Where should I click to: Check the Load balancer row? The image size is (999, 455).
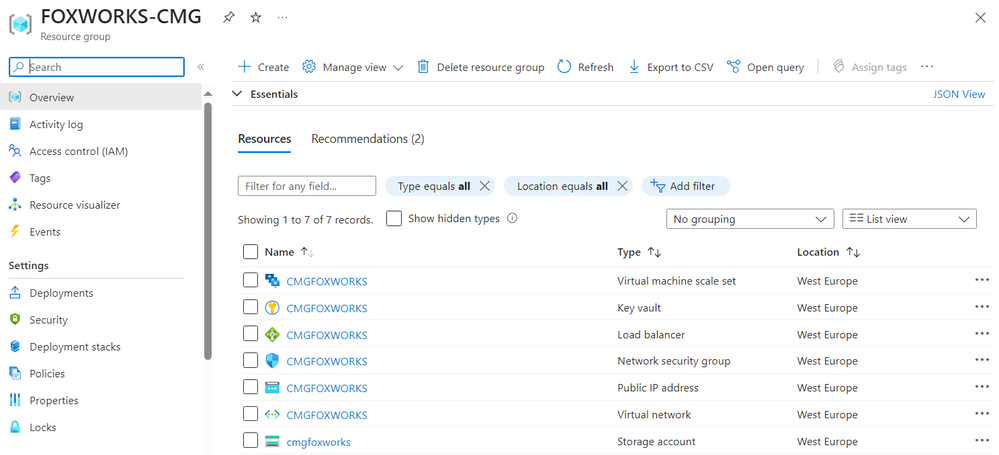(x=250, y=334)
